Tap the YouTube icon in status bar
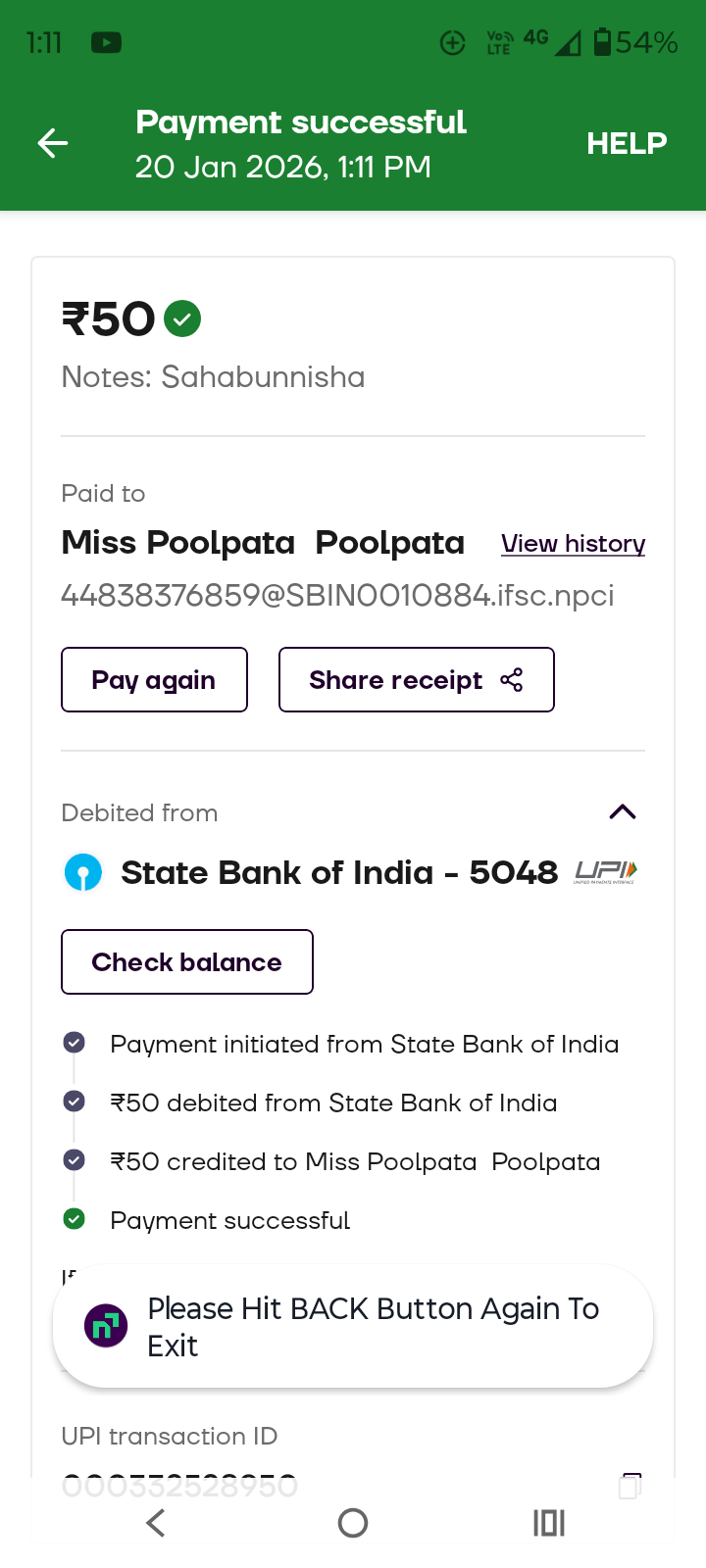This screenshot has height=1568, width=706. tap(106, 43)
